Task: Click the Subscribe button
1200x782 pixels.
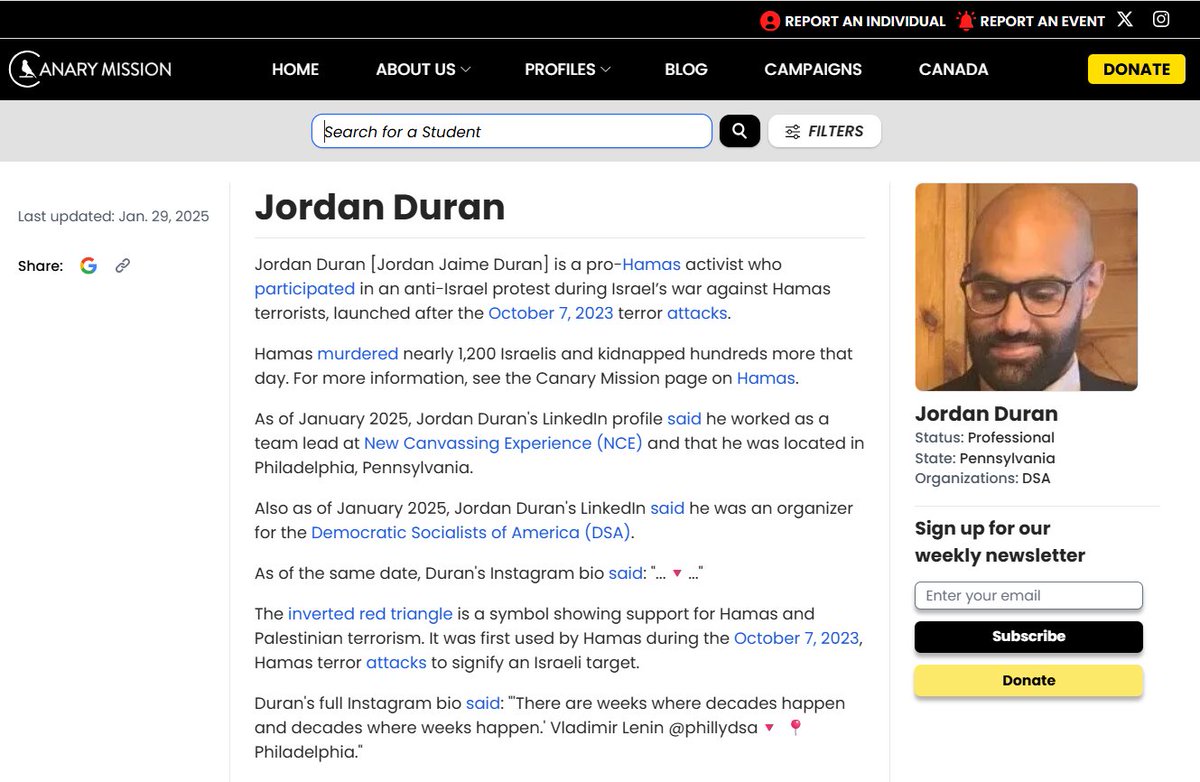Action: click(x=1028, y=636)
